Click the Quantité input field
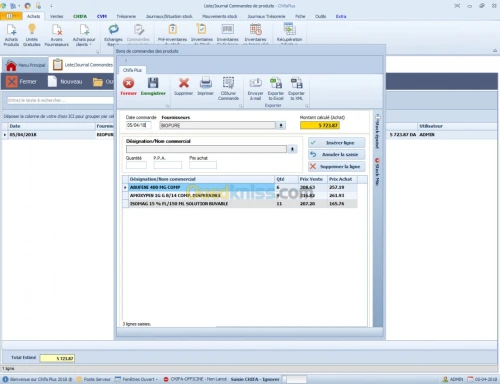 [136, 165]
